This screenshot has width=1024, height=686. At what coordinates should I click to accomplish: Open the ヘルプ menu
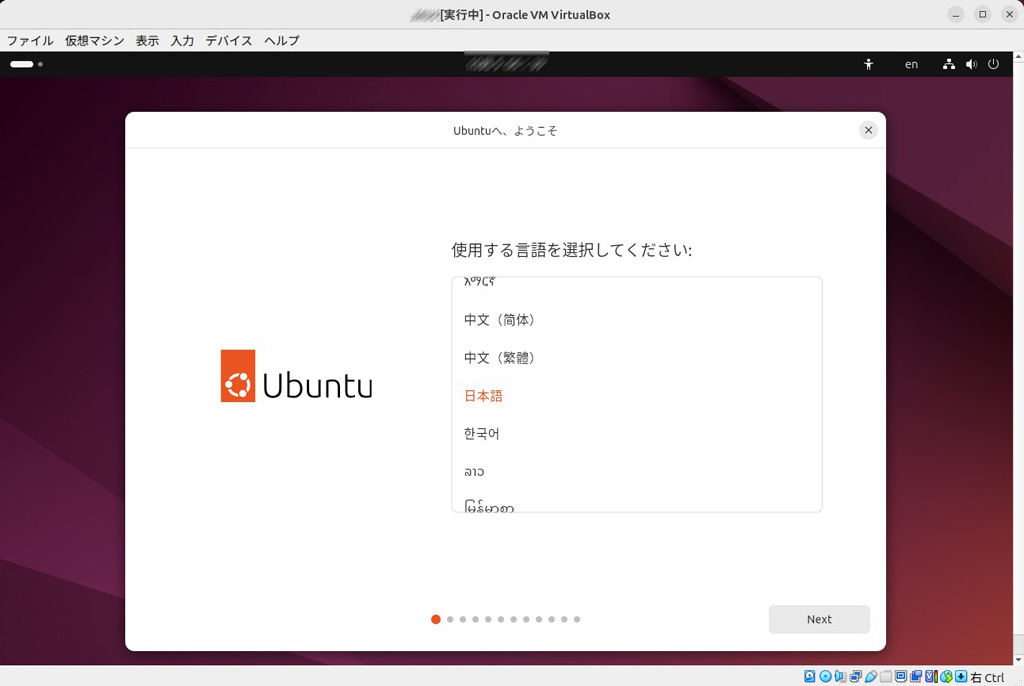tap(281, 41)
